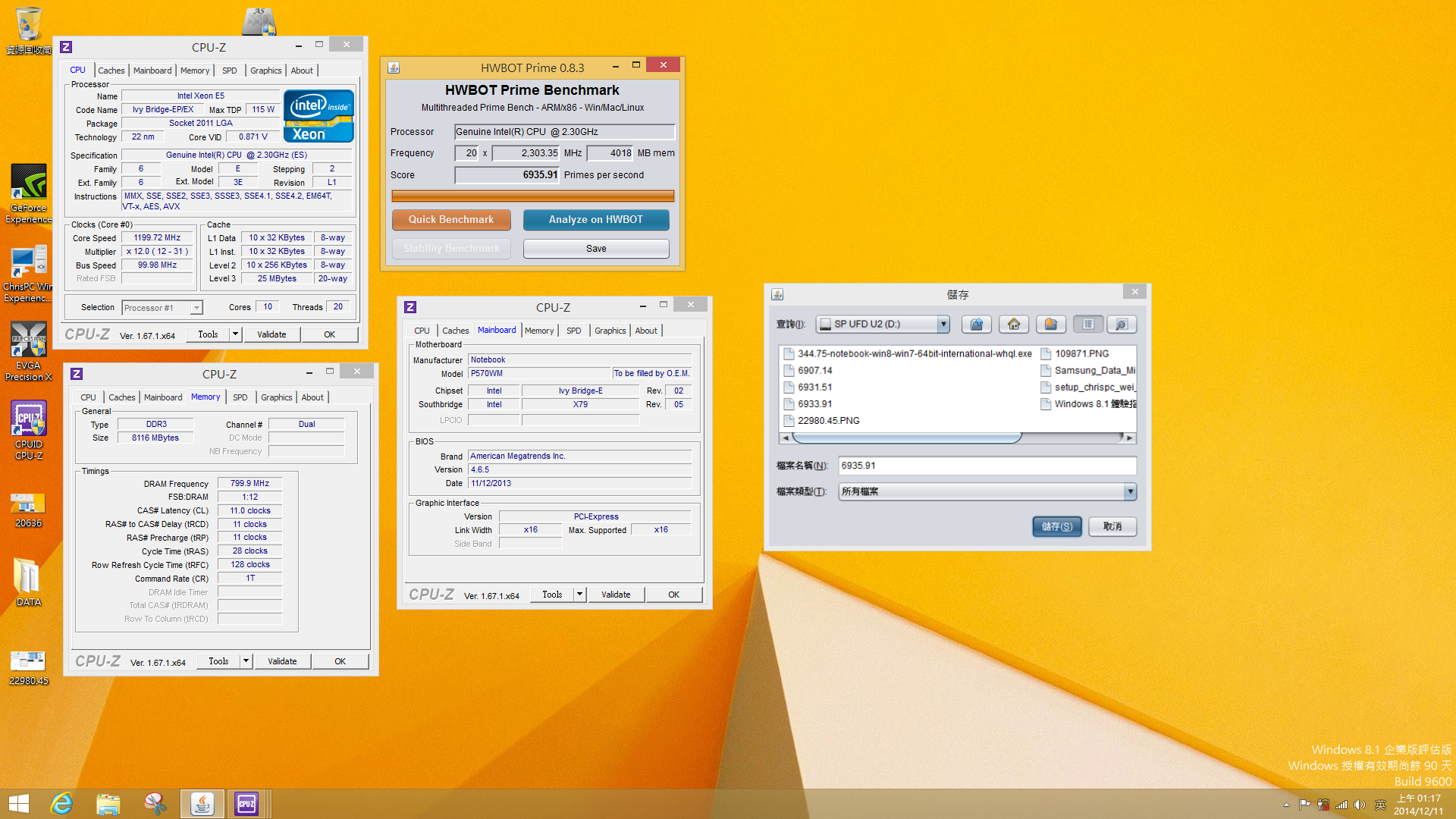Click Intel Xeon logo in CPU-Z
The width and height of the screenshot is (1456, 819).
click(318, 116)
